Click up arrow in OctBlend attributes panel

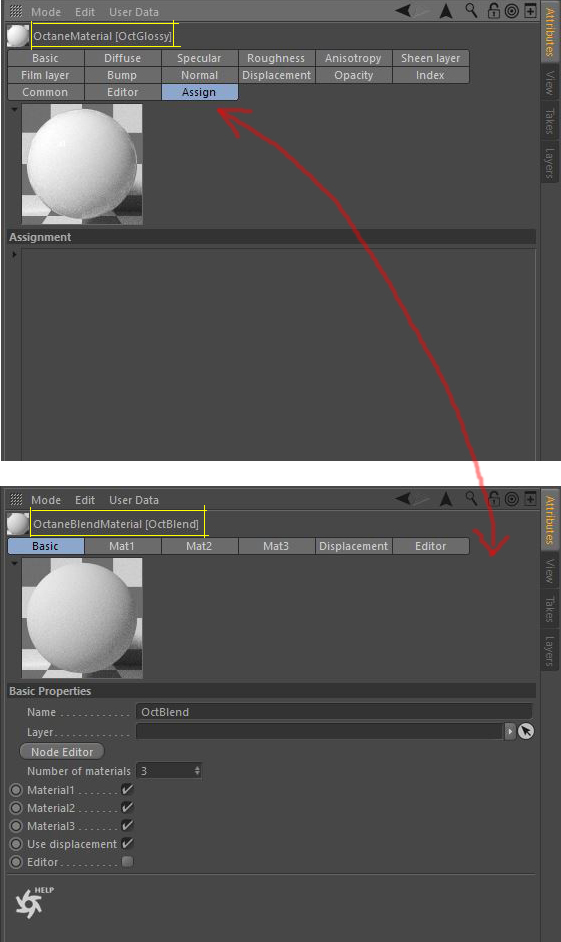[x=446, y=499]
